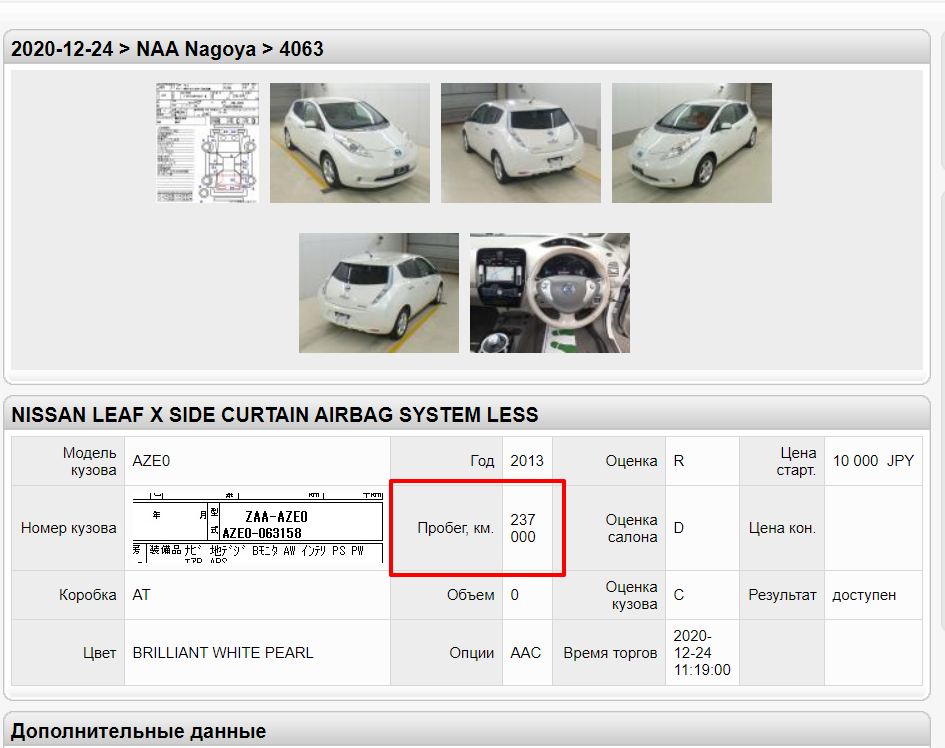Click the 'Объем' label

click(471, 595)
